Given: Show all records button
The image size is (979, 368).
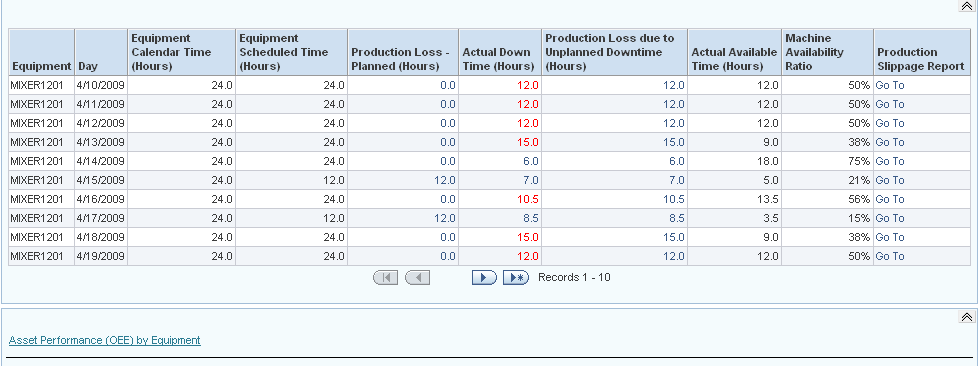Looking at the screenshot, I should (516, 278).
